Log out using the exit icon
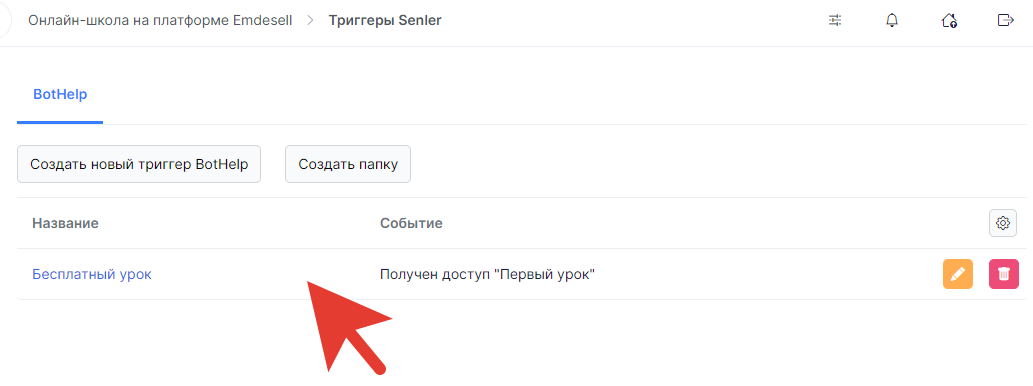The height and width of the screenshot is (386, 1033). (x=1005, y=20)
